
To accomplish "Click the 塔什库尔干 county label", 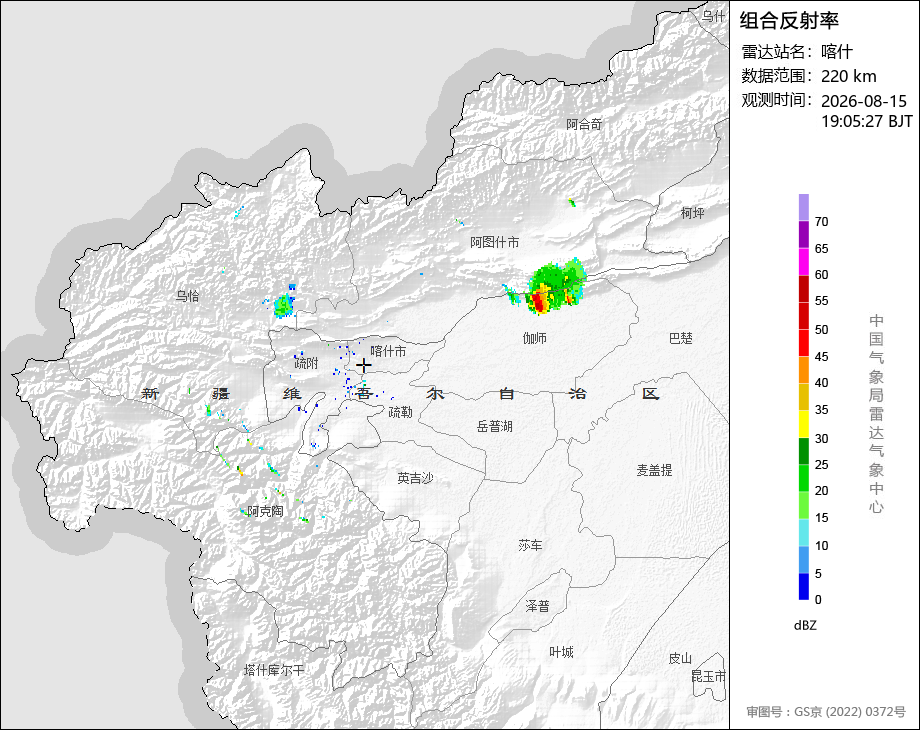I will [274, 670].
